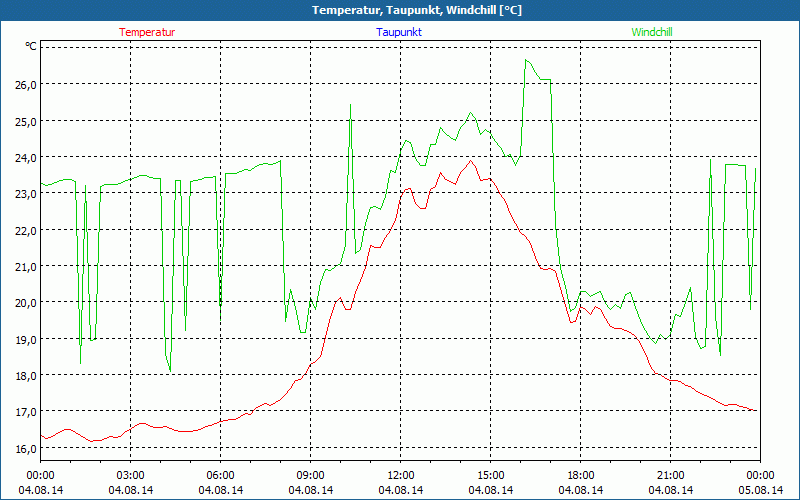Click the 20,0 y-axis value

coord(25,303)
